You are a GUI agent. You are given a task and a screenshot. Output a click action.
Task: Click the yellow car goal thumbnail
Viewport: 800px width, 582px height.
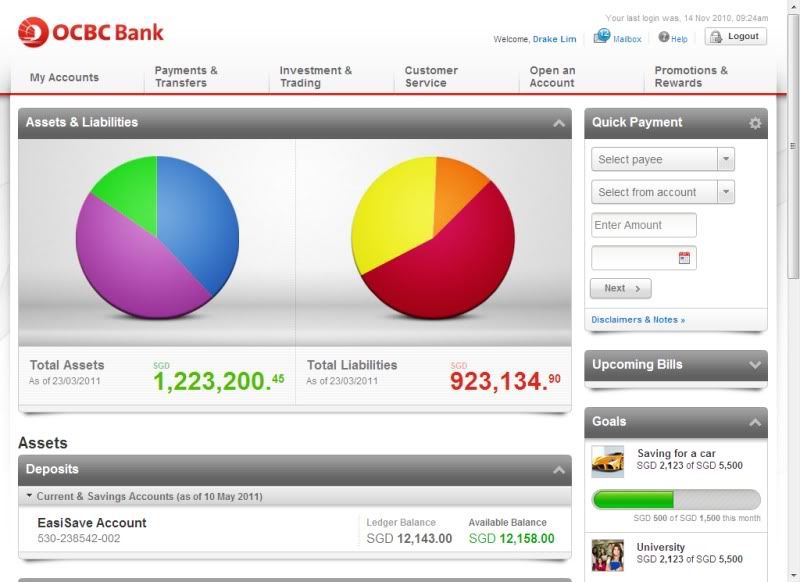coord(608,462)
